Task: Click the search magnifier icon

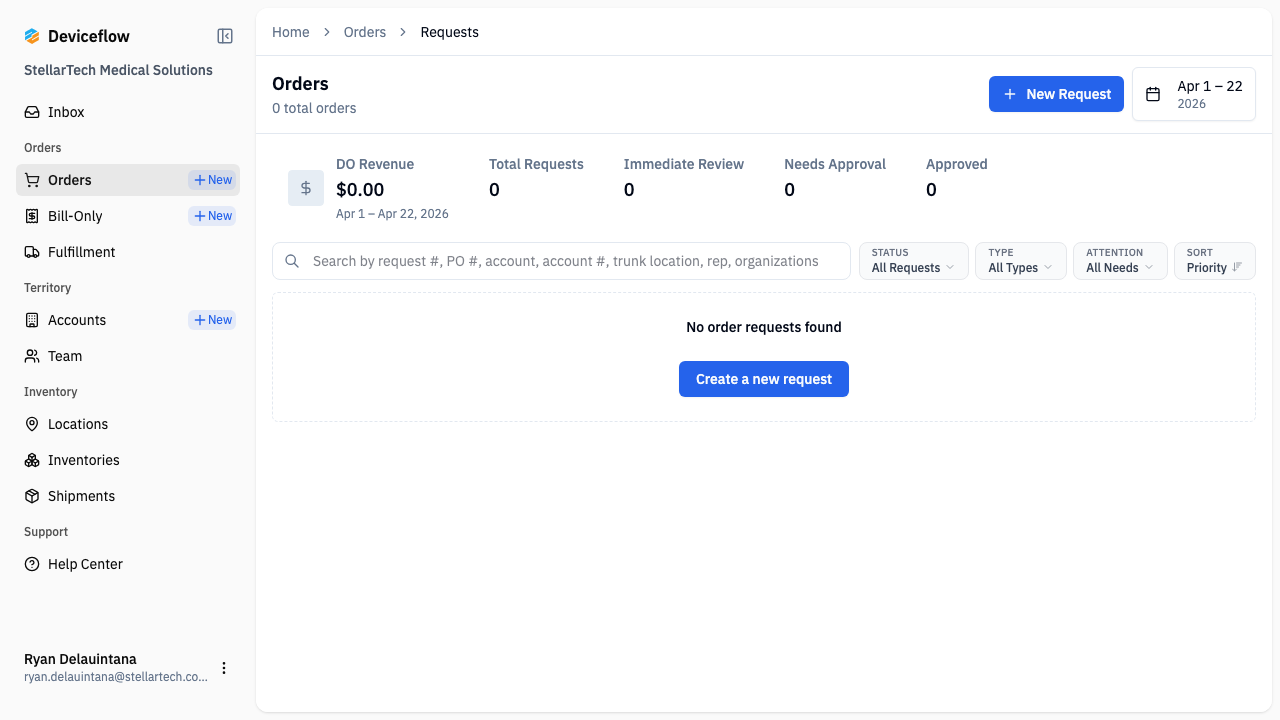Action: tap(292, 261)
